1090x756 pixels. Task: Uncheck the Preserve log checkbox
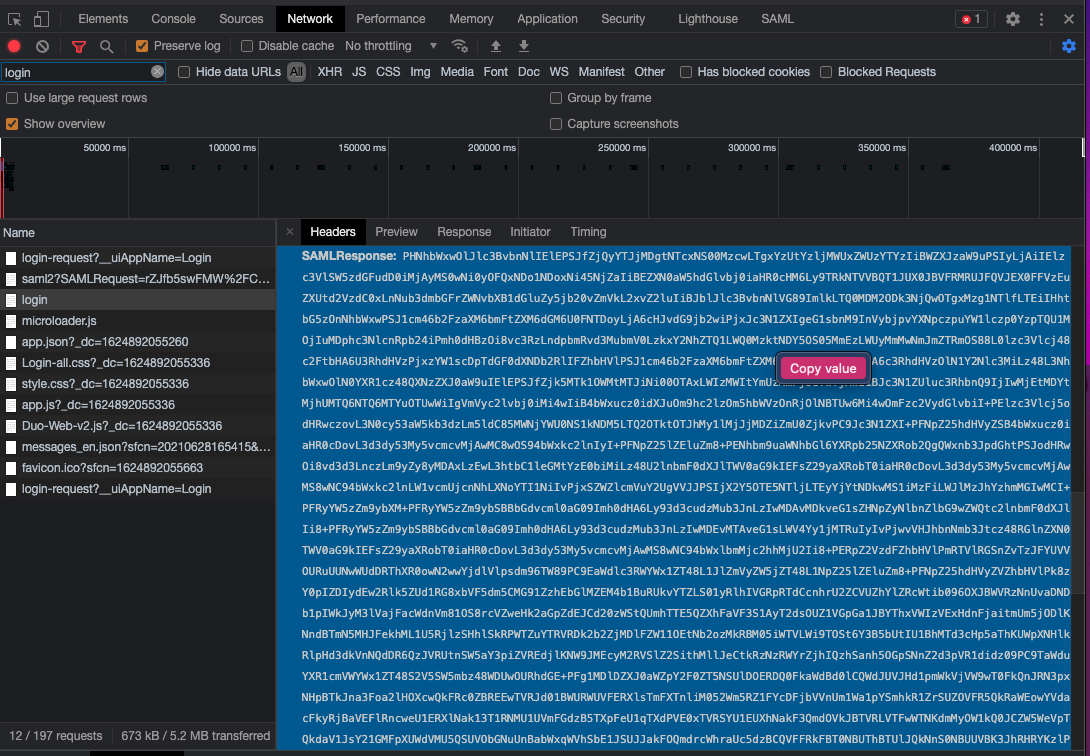(141, 45)
